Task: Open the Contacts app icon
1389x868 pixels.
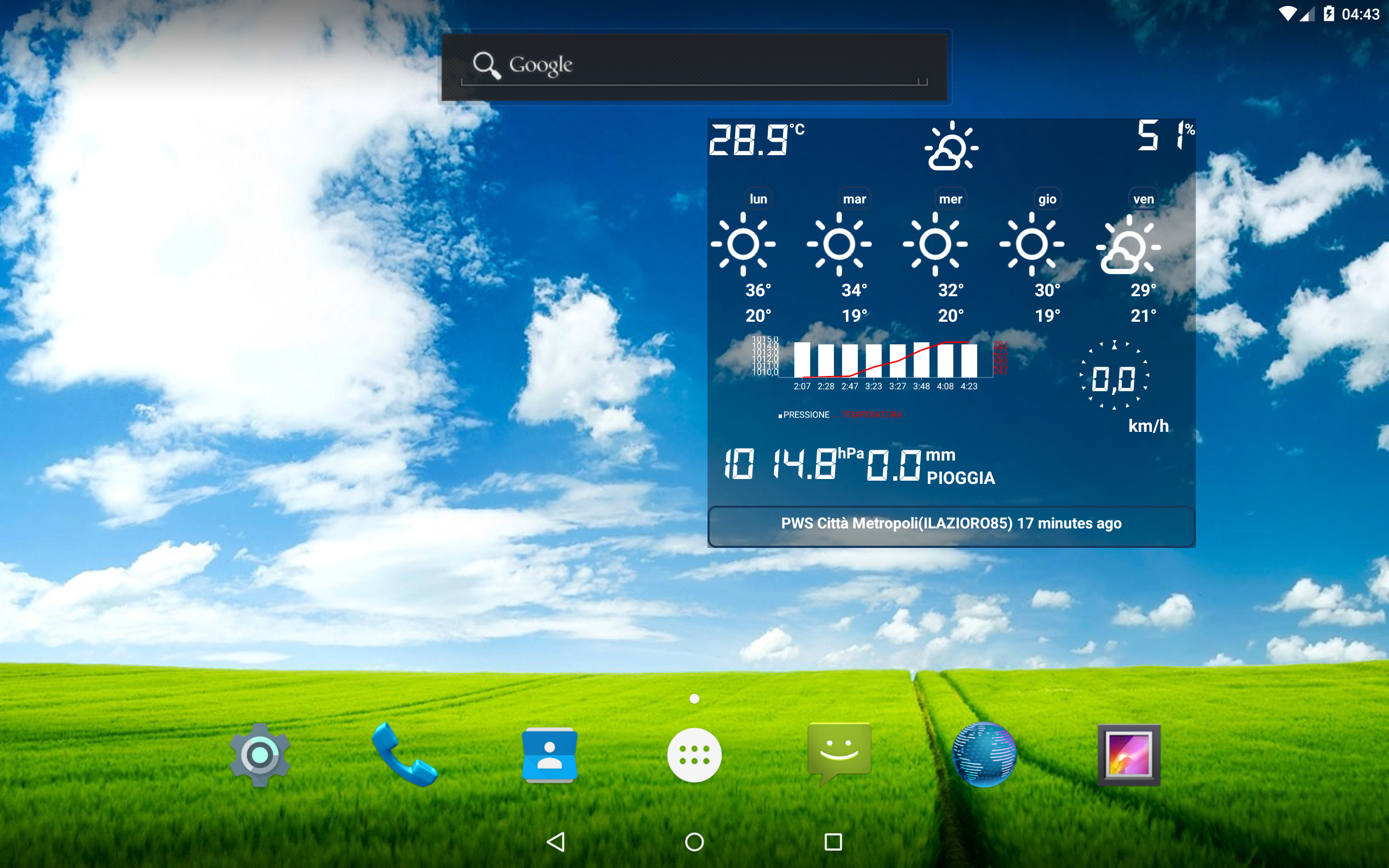Action: click(x=549, y=755)
